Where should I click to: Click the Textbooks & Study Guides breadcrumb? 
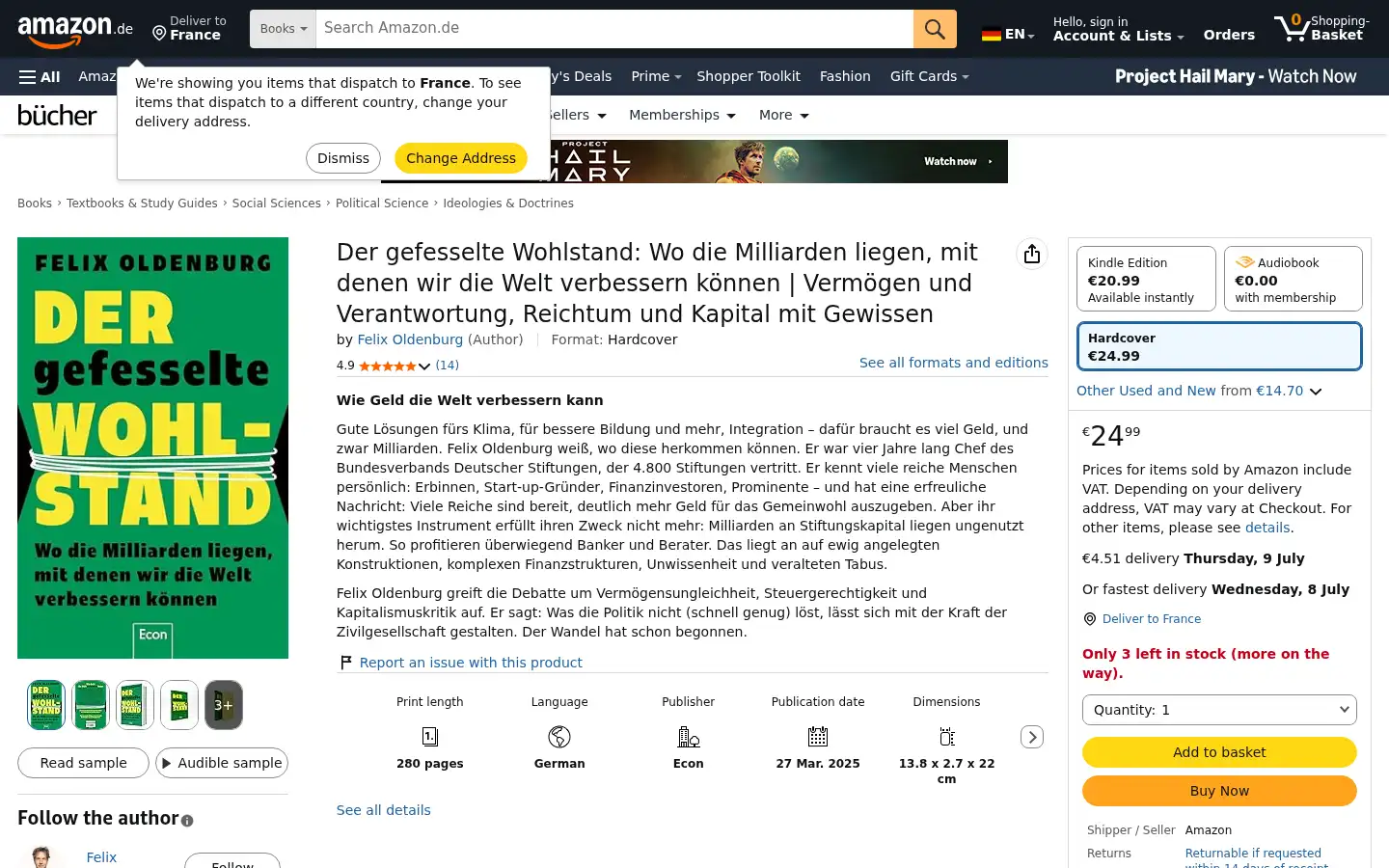(142, 203)
